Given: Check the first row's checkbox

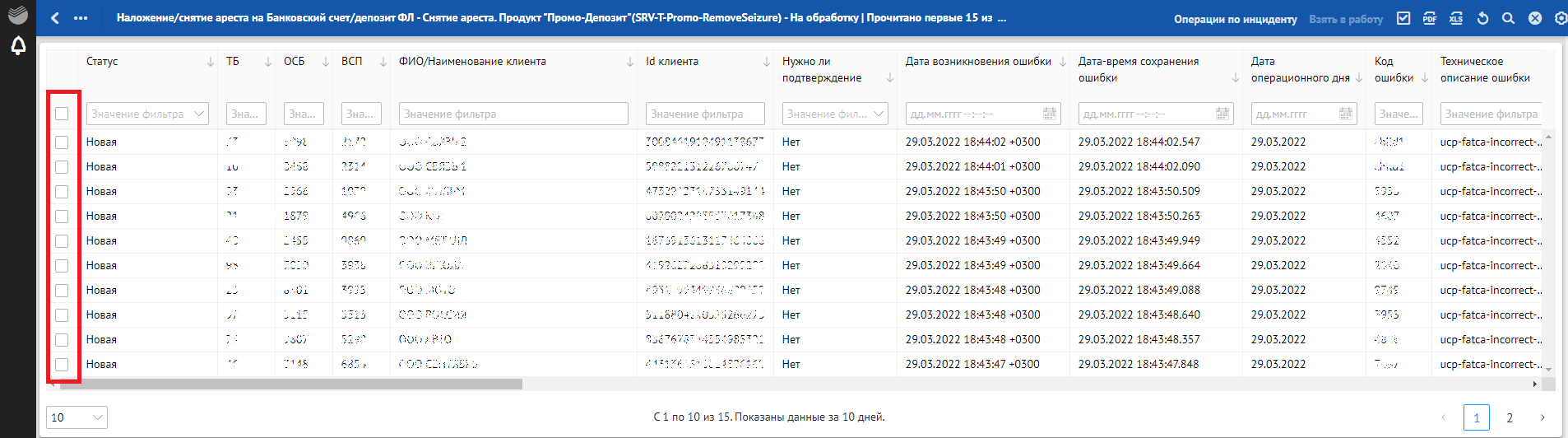Looking at the screenshot, I should pyautogui.click(x=62, y=142).
